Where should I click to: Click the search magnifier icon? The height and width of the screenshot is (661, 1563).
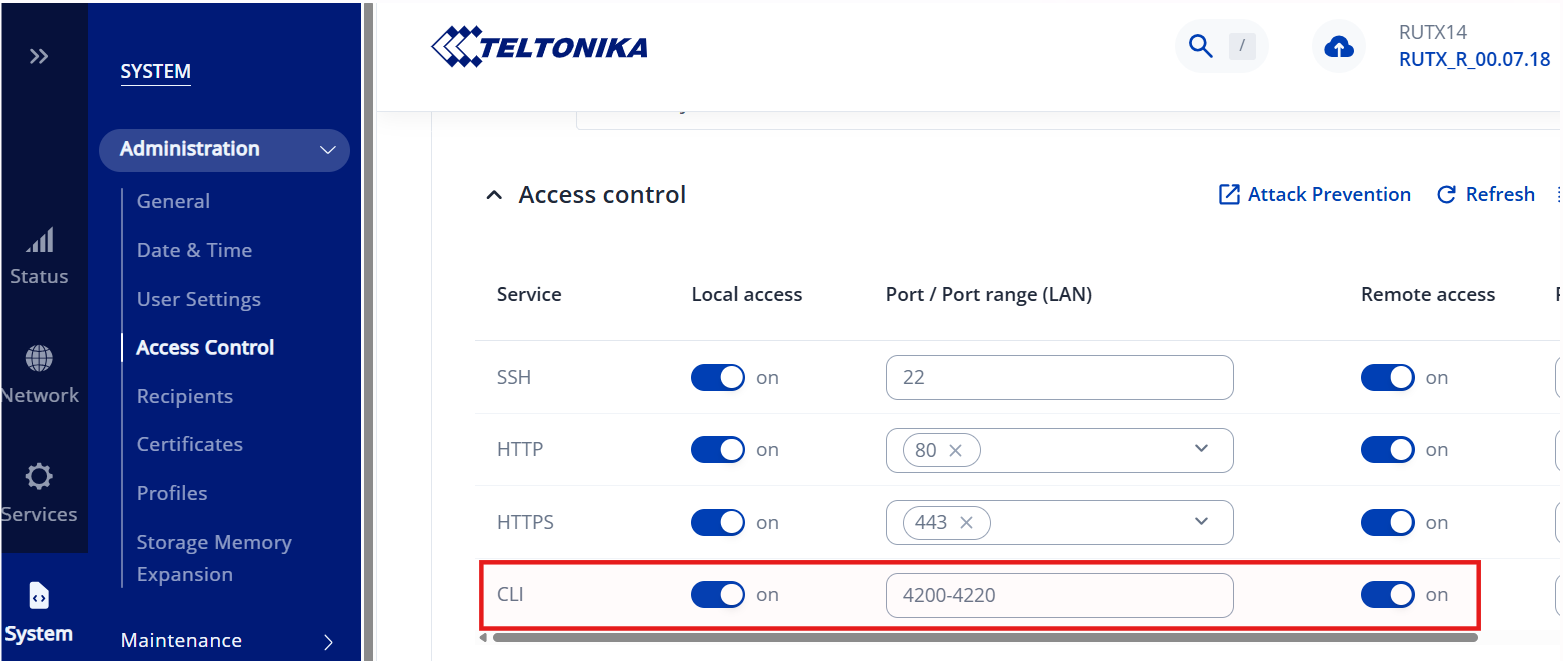[1199, 46]
